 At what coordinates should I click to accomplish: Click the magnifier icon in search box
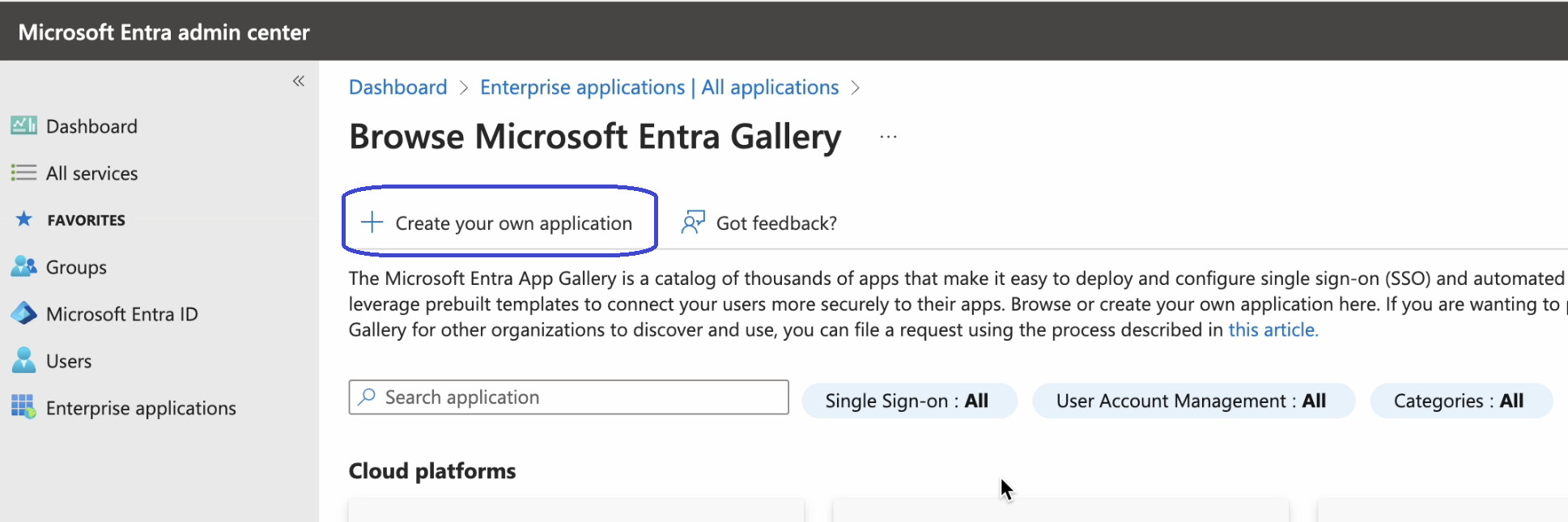coord(367,397)
